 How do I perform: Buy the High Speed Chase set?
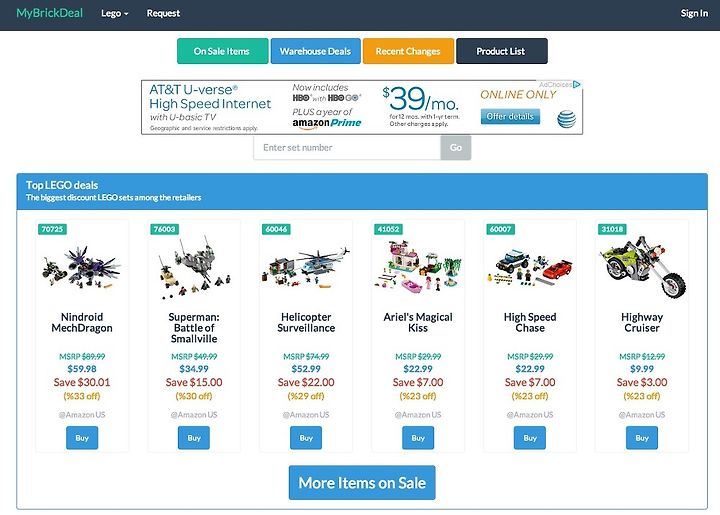(x=530, y=438)
